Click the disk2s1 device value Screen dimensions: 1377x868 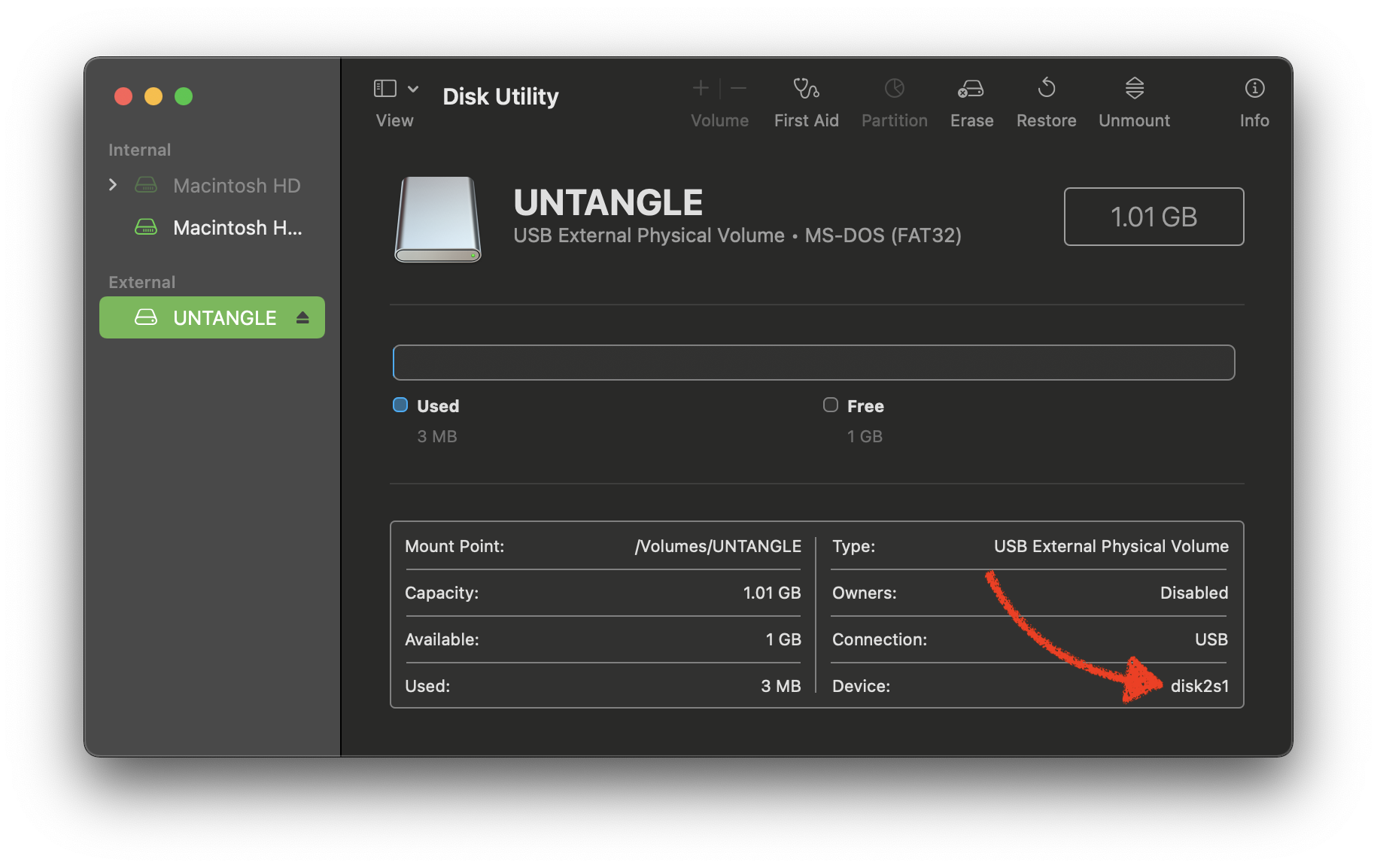[1199, 686]
